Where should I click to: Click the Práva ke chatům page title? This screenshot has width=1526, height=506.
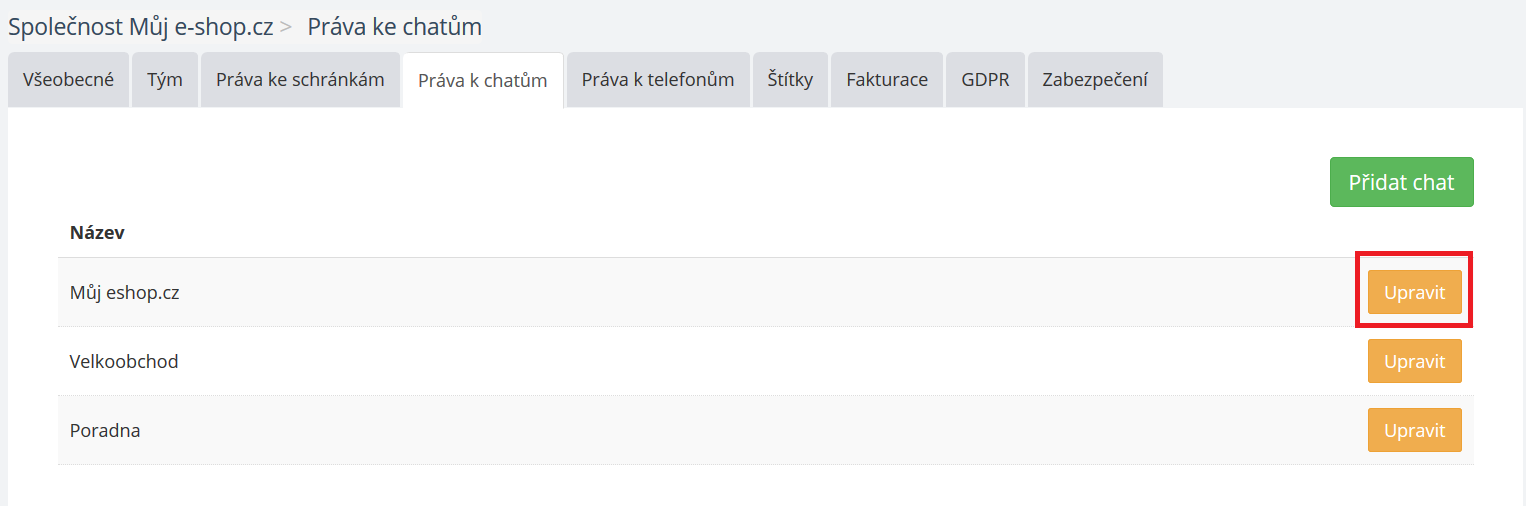(x=394, y=27)
